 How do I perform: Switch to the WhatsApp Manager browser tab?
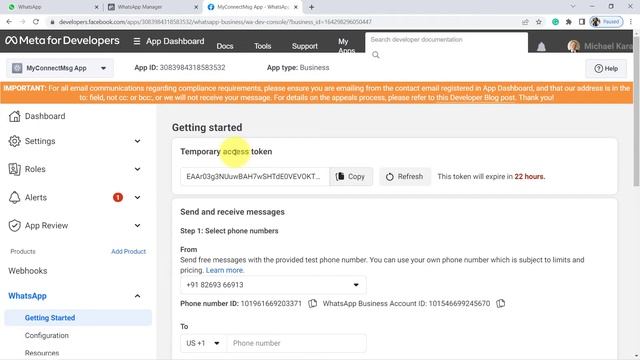153,7
